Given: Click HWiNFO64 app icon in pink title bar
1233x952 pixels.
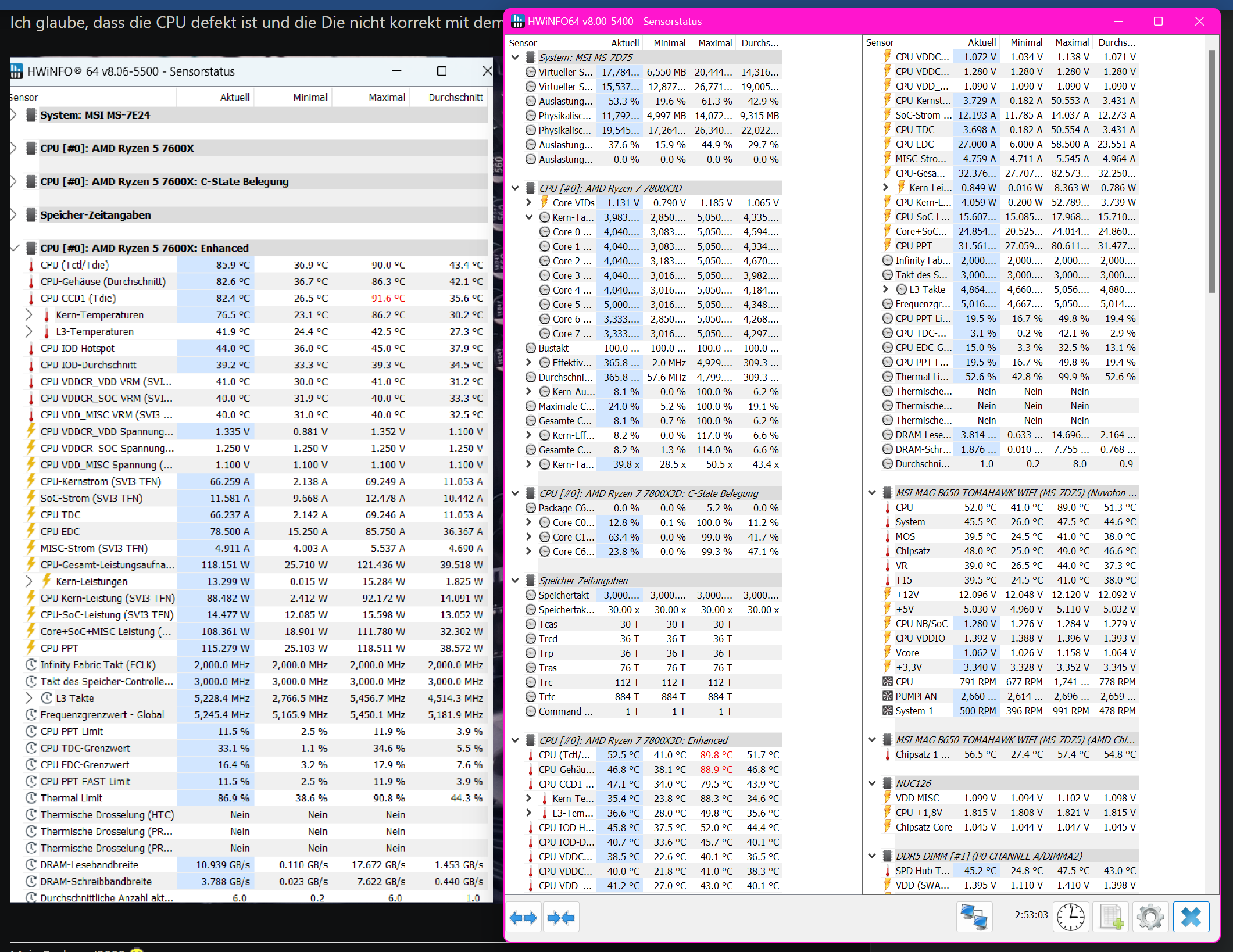Looking at the screenshot, I should pyautogui.click(x=517, y=22).
